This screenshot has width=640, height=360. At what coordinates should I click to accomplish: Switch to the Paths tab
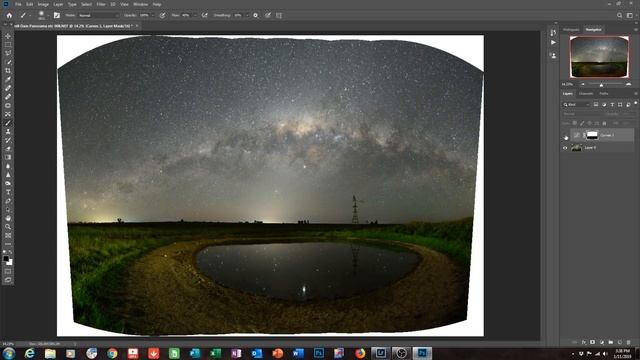click(x=604, y=94)
